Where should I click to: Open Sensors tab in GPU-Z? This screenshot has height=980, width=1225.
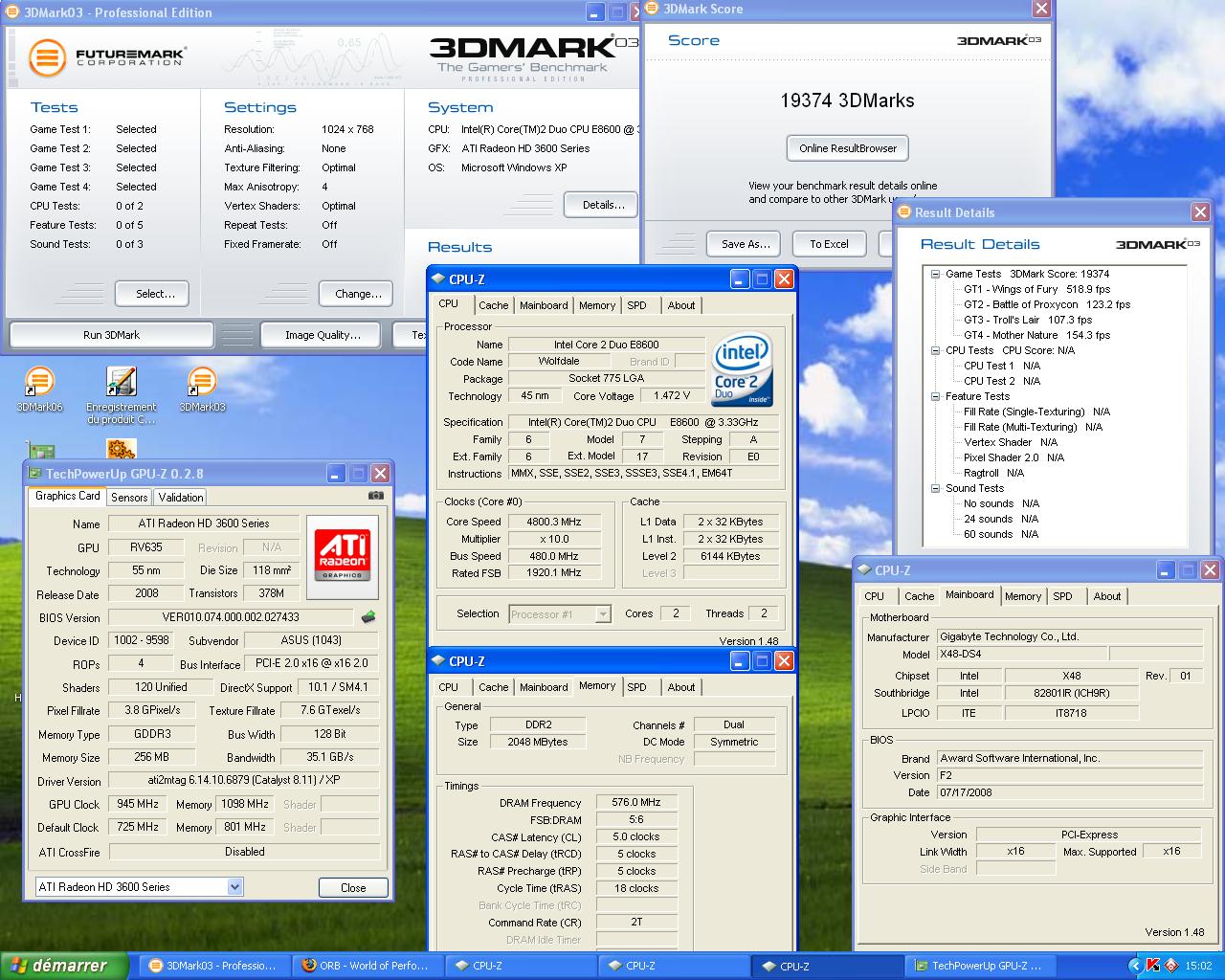[x=129, y=498]
